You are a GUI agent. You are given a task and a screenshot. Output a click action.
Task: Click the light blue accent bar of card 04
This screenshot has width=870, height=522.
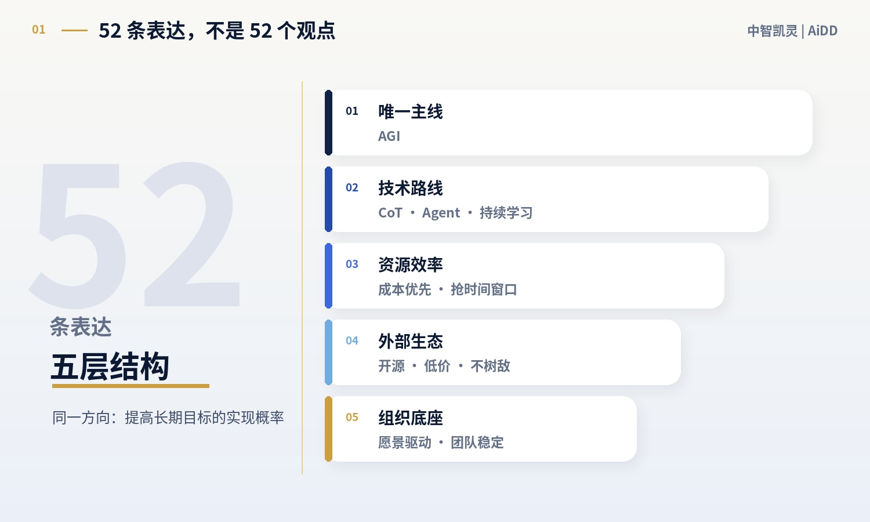tap(328, 352)
